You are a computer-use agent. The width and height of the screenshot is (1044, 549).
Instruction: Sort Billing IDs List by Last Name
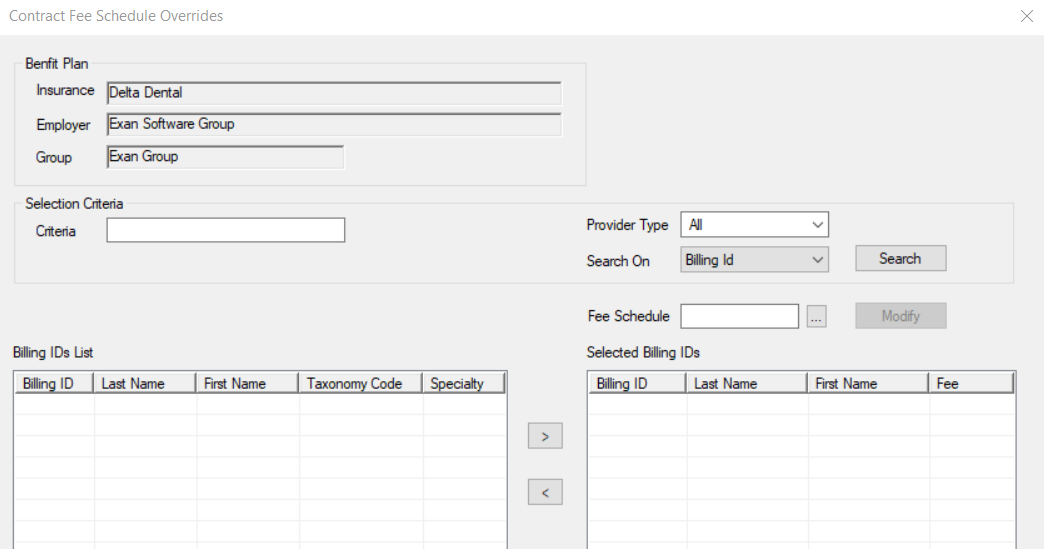point(145,384)
